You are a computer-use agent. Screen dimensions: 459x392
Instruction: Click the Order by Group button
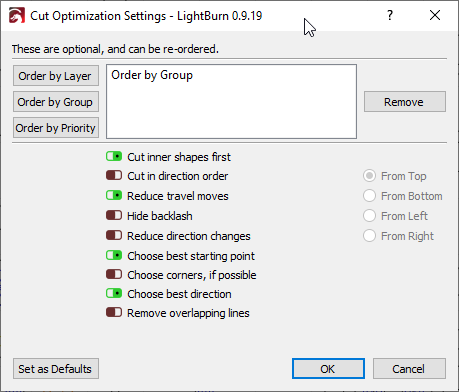[x=56, y=102]
